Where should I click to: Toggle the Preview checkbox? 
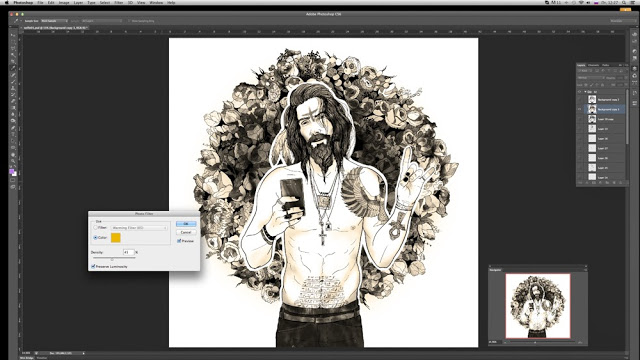click(x=179, y=241)
